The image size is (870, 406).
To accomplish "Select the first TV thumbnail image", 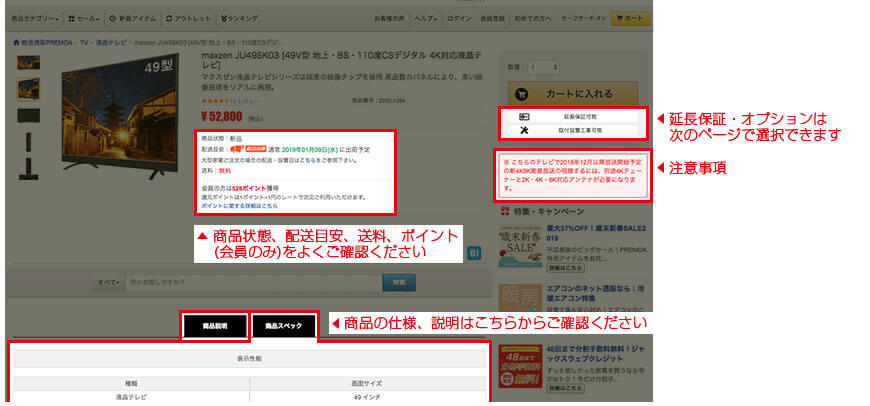I will 28,63.
